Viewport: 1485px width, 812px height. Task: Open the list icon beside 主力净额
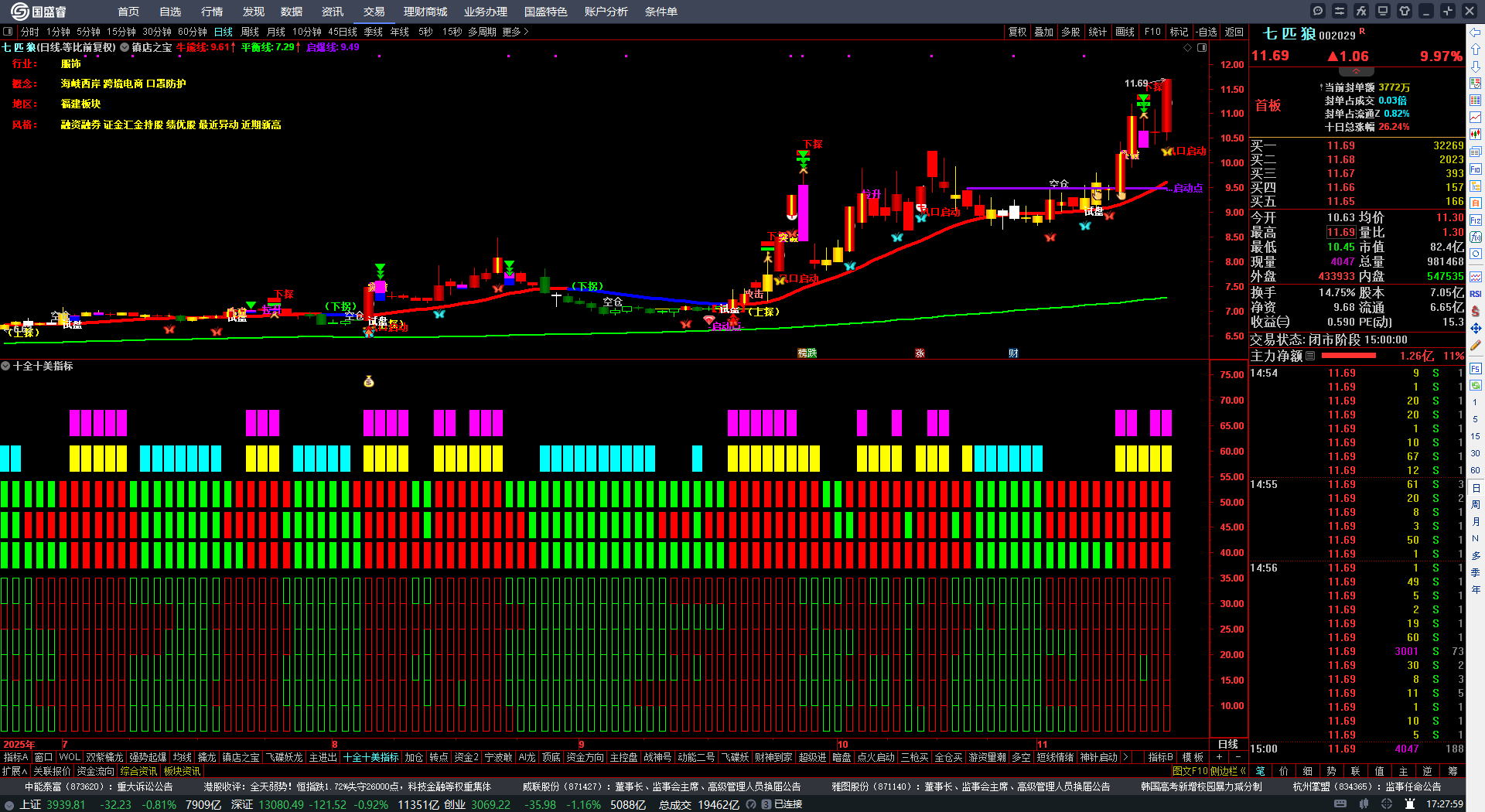click(1310, 356)
